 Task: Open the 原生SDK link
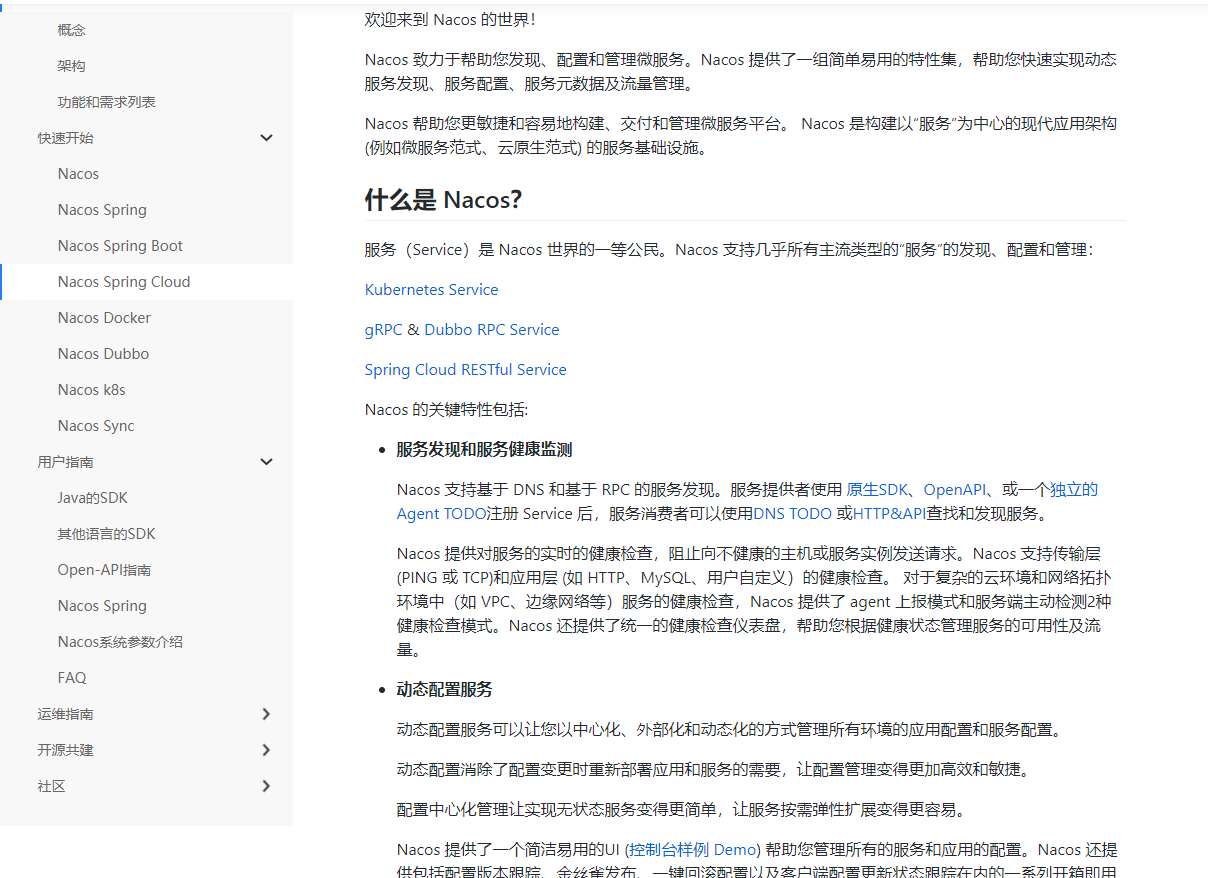tap(877, 490)
